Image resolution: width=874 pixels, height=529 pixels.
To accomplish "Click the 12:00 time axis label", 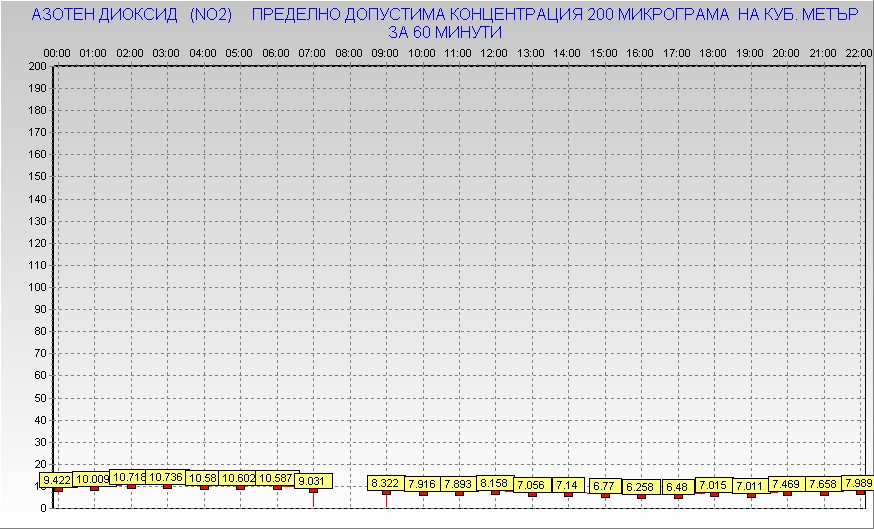I will [x=494, y=52].
